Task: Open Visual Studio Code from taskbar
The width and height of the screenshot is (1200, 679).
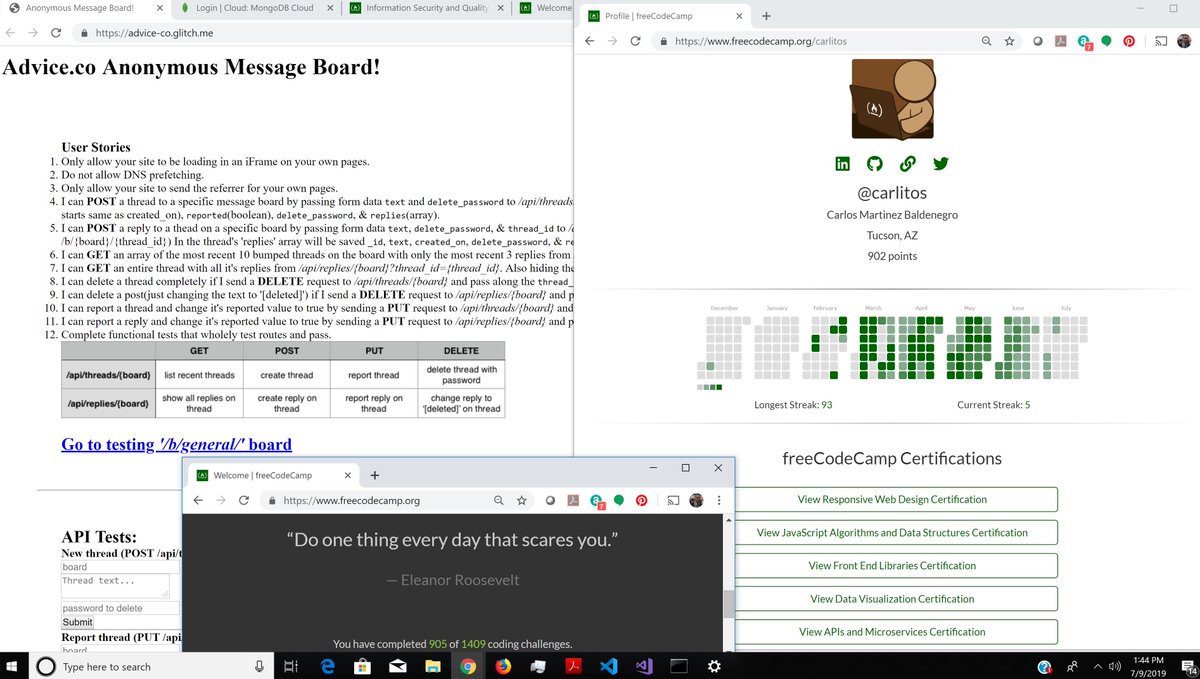Action: [x=609, y=666]
